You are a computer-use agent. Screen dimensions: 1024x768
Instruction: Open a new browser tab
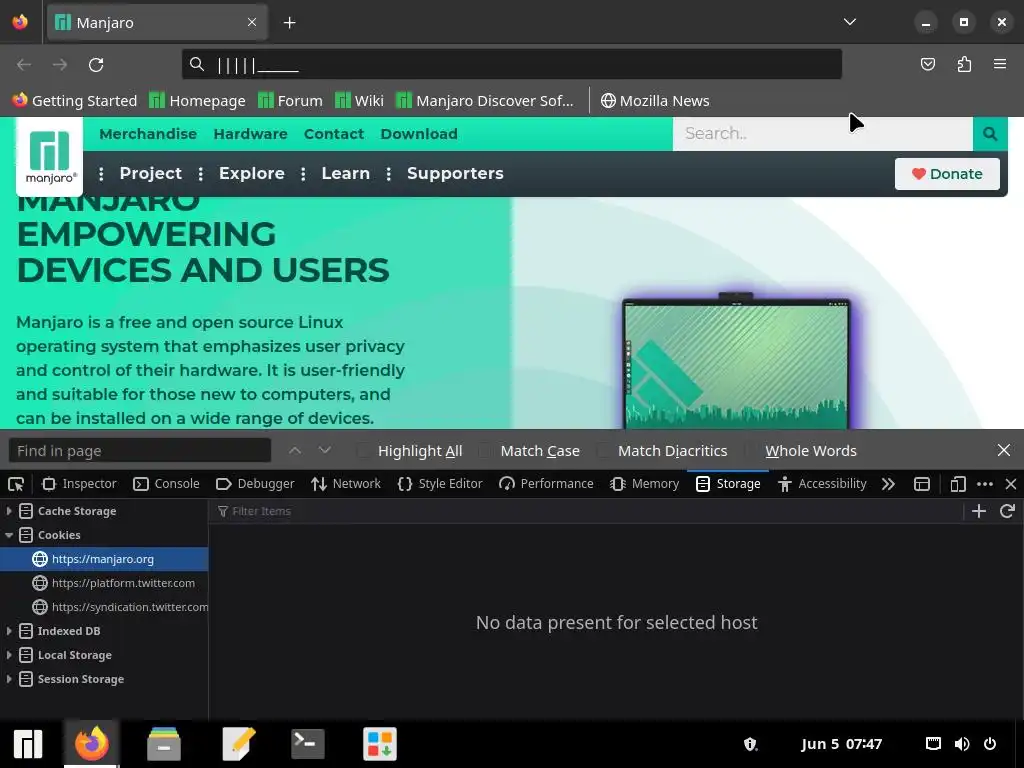289,23
